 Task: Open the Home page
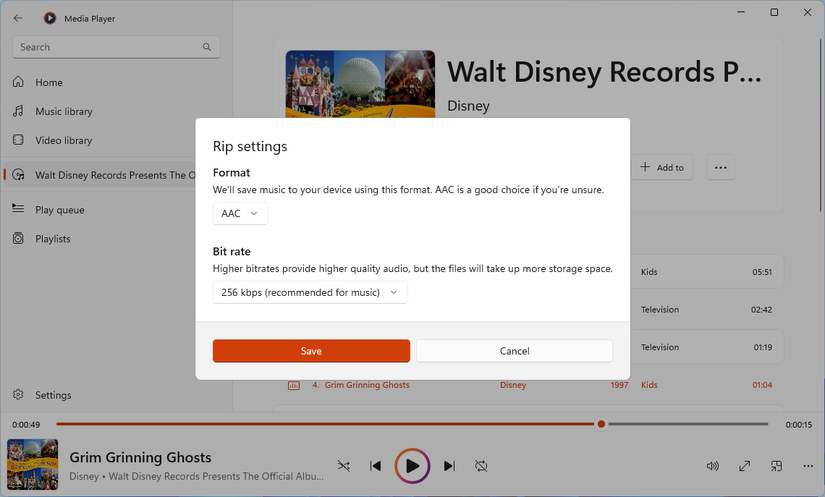coord(49,83)
